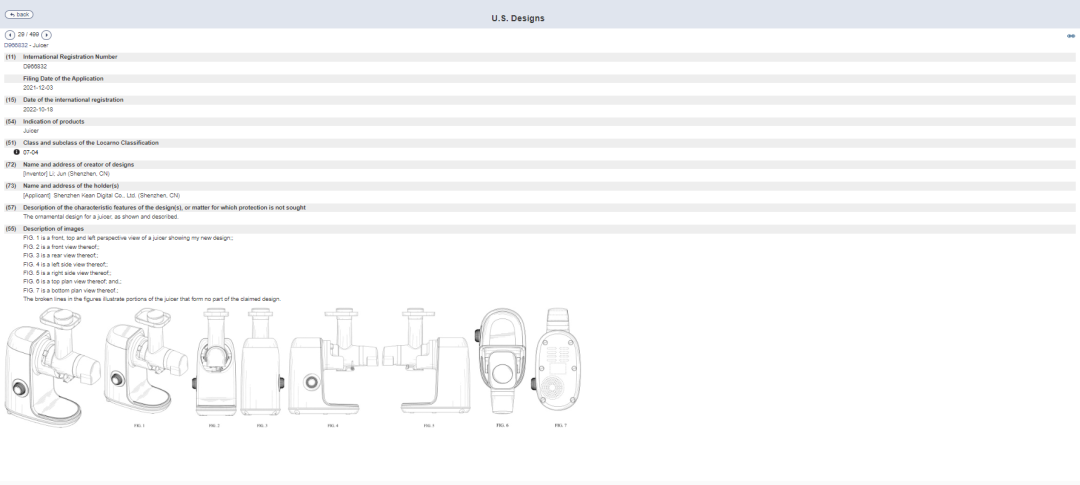Open the D966832 - Juicer link

click(26, 45)
